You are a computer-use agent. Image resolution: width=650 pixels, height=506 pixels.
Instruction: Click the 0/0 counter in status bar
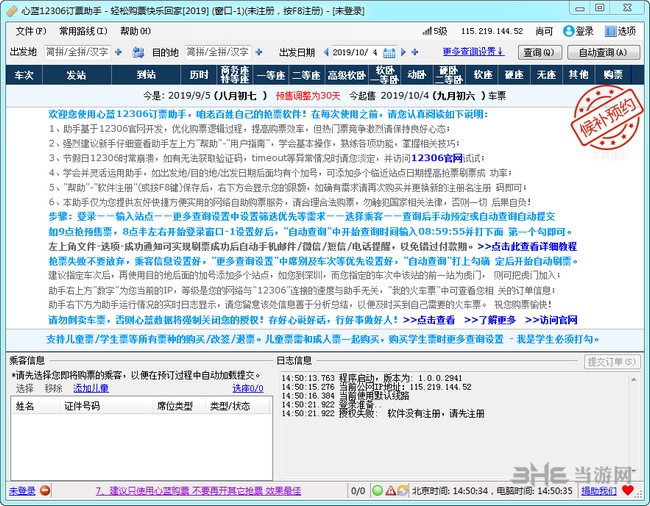[x=358, y=491]
